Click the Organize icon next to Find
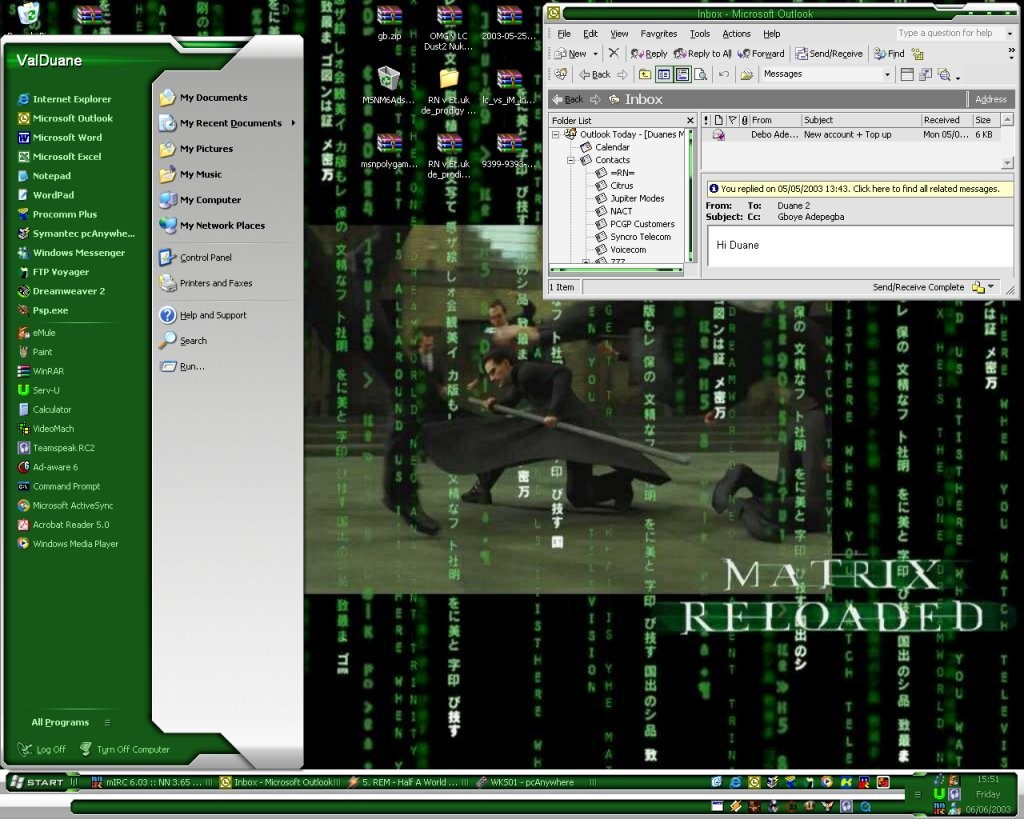The image size is (1024, 819). 918,54
